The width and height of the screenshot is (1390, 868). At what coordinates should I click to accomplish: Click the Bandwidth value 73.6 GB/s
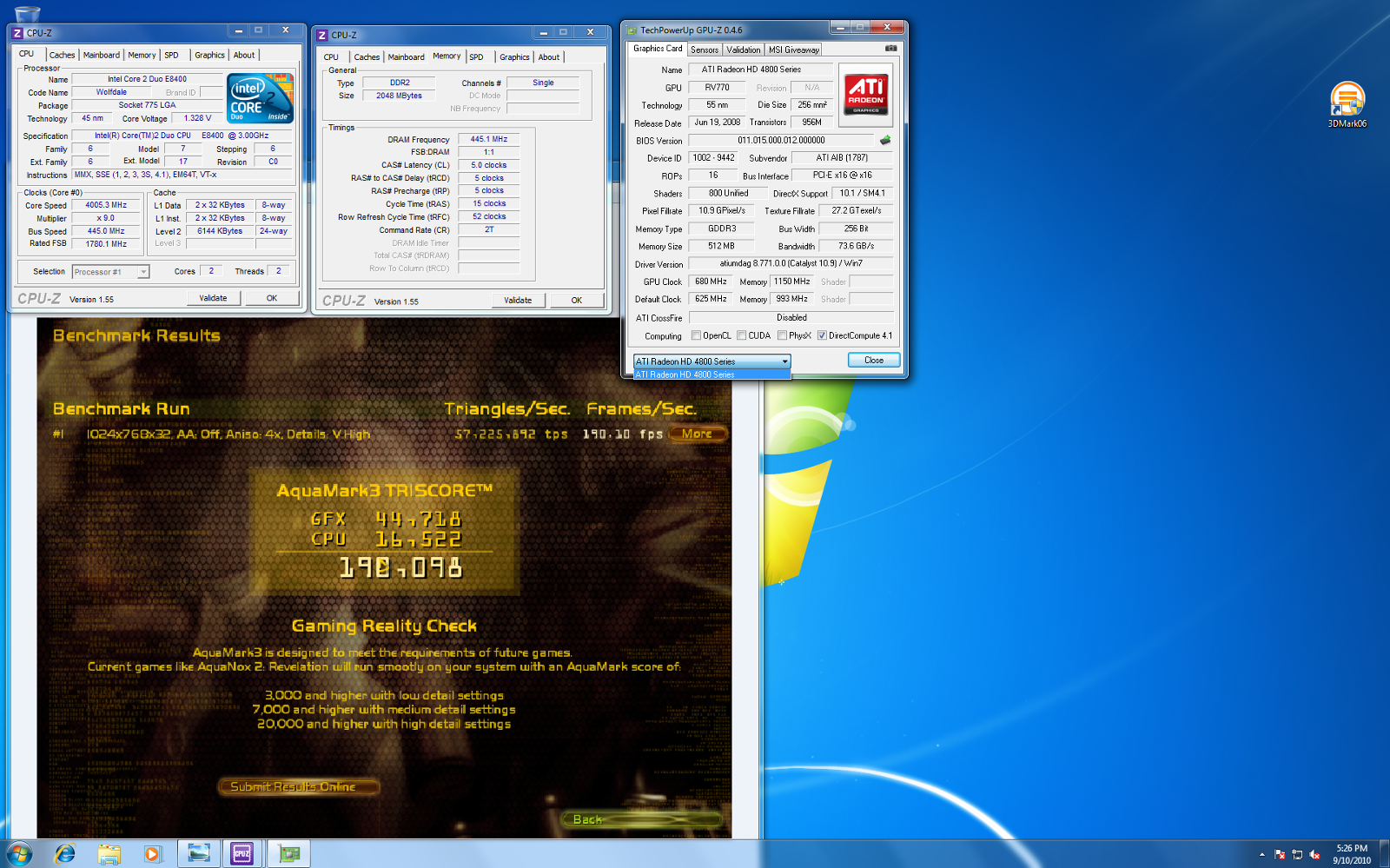[x=856, y=246]
